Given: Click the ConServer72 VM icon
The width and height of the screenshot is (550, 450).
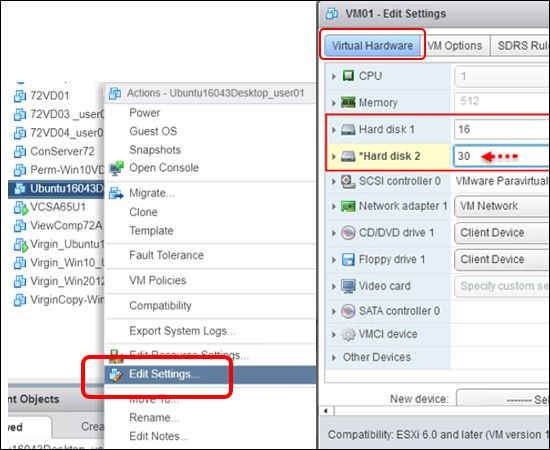Looking at the screenshot, I should 20,152.
